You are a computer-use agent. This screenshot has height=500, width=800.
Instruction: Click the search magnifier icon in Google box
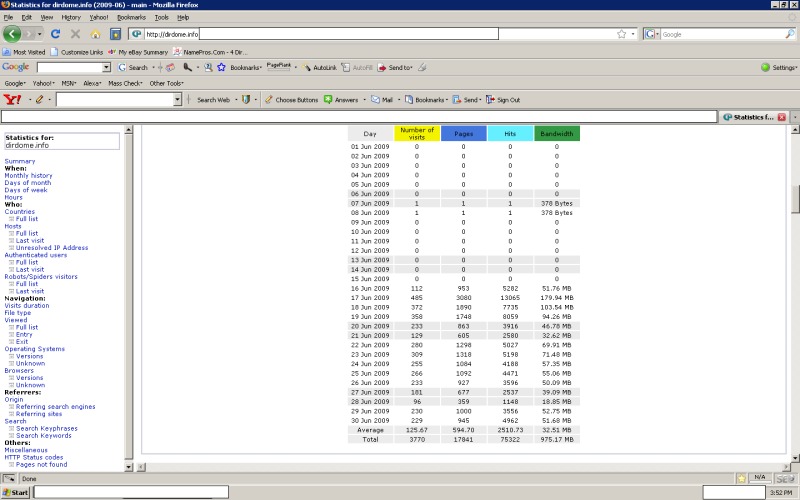pos(789,34)
